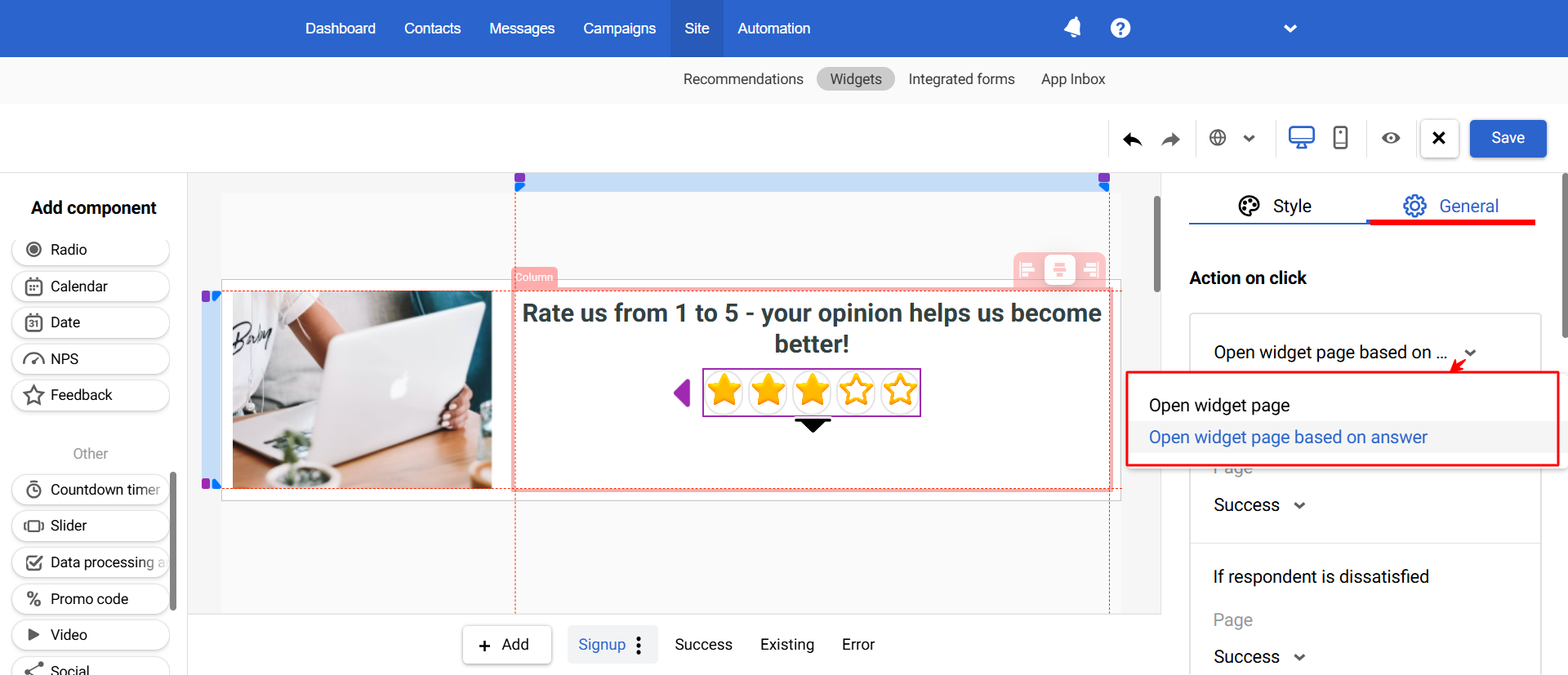Click the canvas vertical scrollbar

pos(1156,244)
